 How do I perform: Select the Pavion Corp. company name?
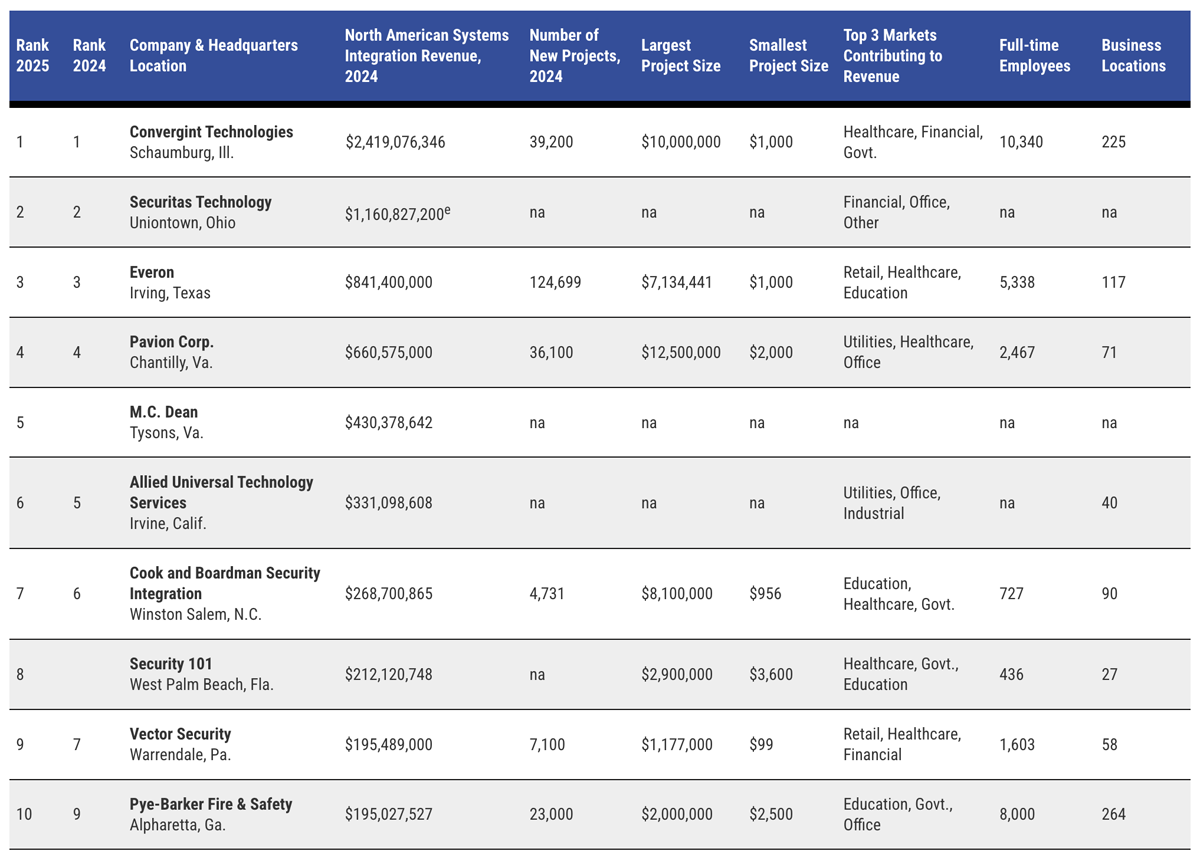[172, 342]
